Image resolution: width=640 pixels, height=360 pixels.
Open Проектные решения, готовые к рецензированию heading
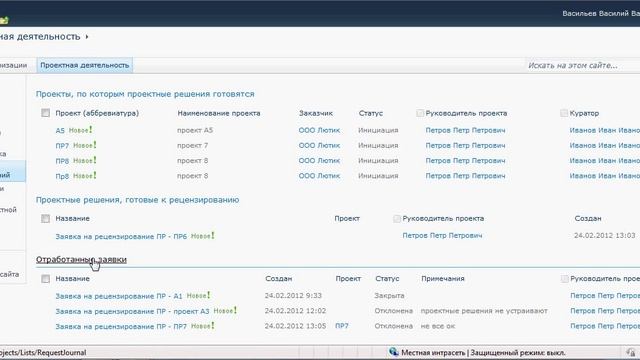tap(138, 200)
